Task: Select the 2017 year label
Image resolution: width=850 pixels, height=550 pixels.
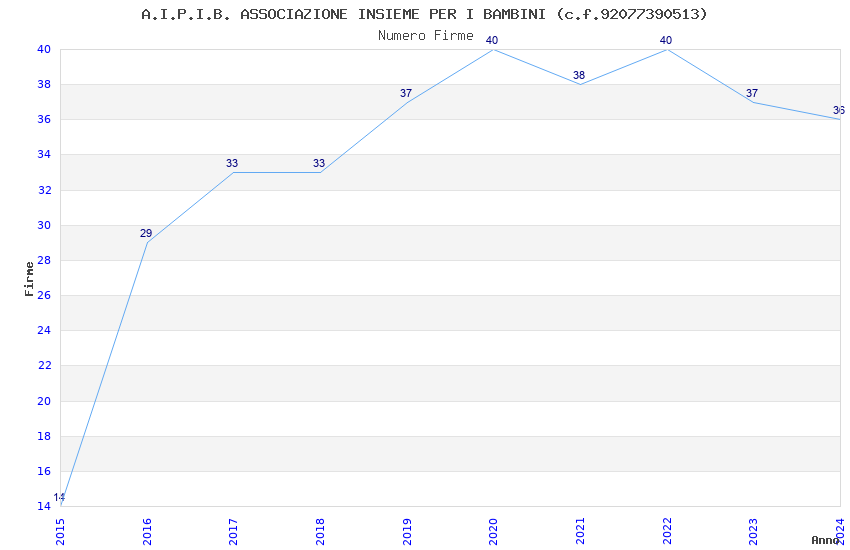Action: pos(233,532)
